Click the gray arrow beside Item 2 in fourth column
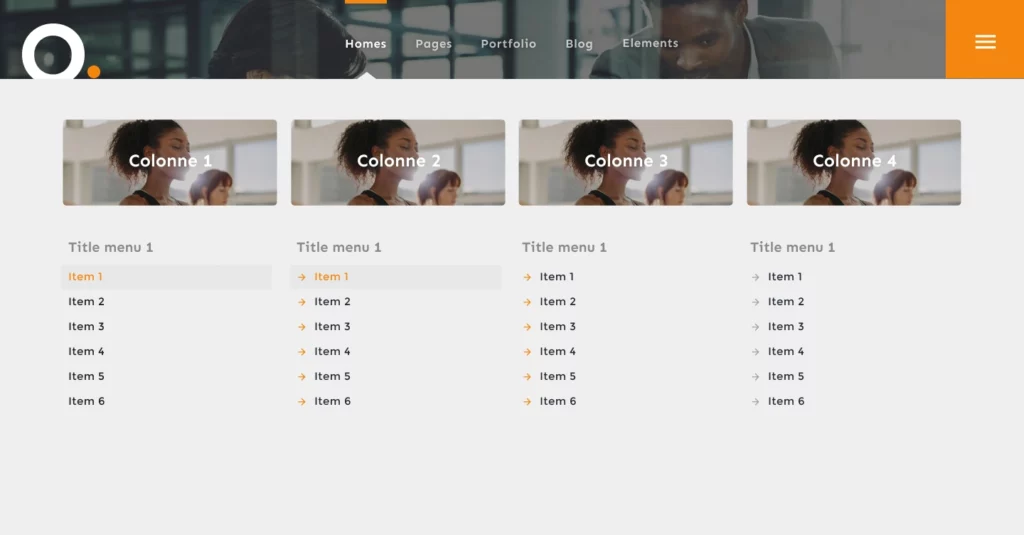The width and height of the screenshot is (1024, 535). pyautogui.click(x=756, y=302)
